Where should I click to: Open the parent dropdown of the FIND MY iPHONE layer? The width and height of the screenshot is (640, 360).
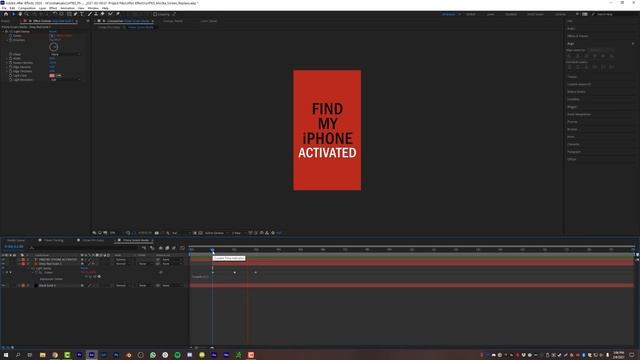tap(171, 260)
